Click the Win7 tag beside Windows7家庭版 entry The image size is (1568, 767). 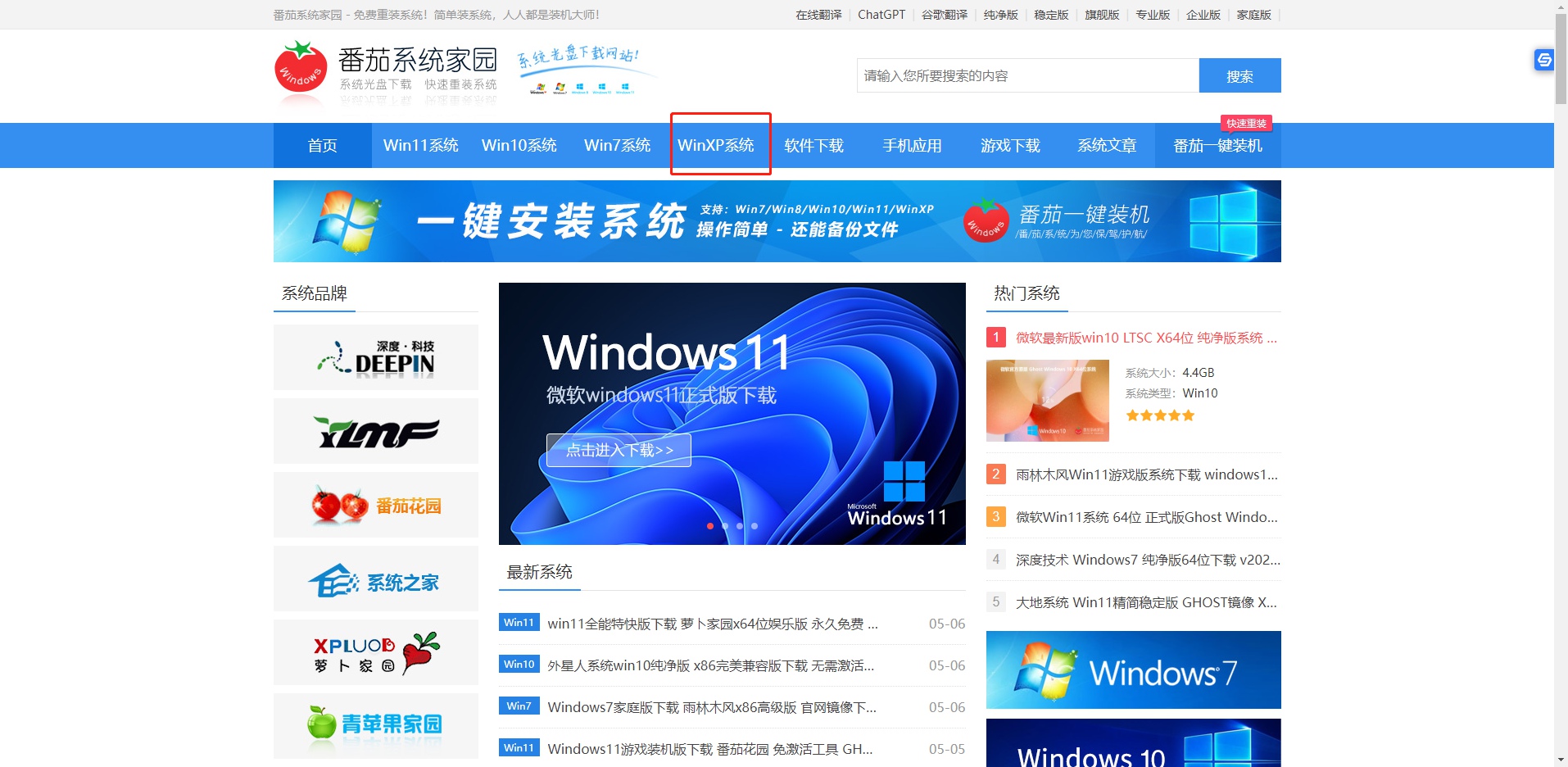point(519,706)
